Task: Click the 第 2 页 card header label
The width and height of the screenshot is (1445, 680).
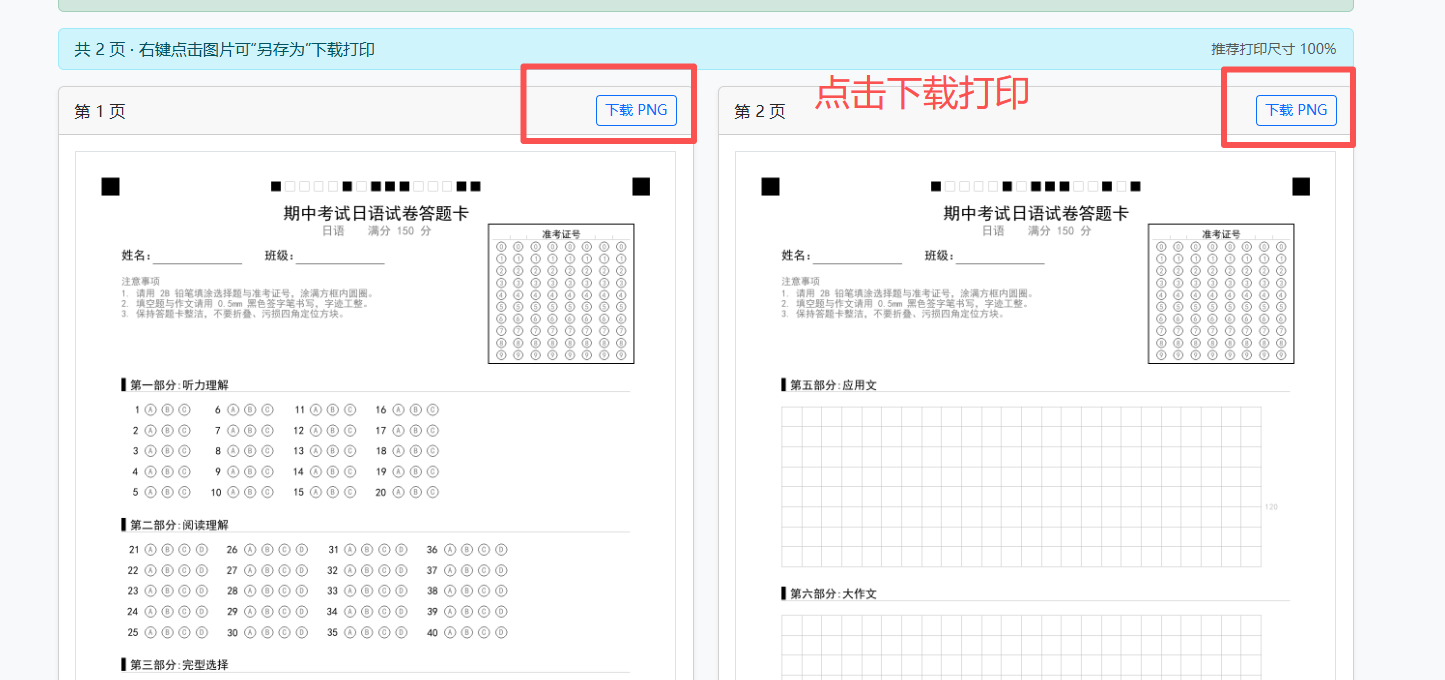Action: 760,111
